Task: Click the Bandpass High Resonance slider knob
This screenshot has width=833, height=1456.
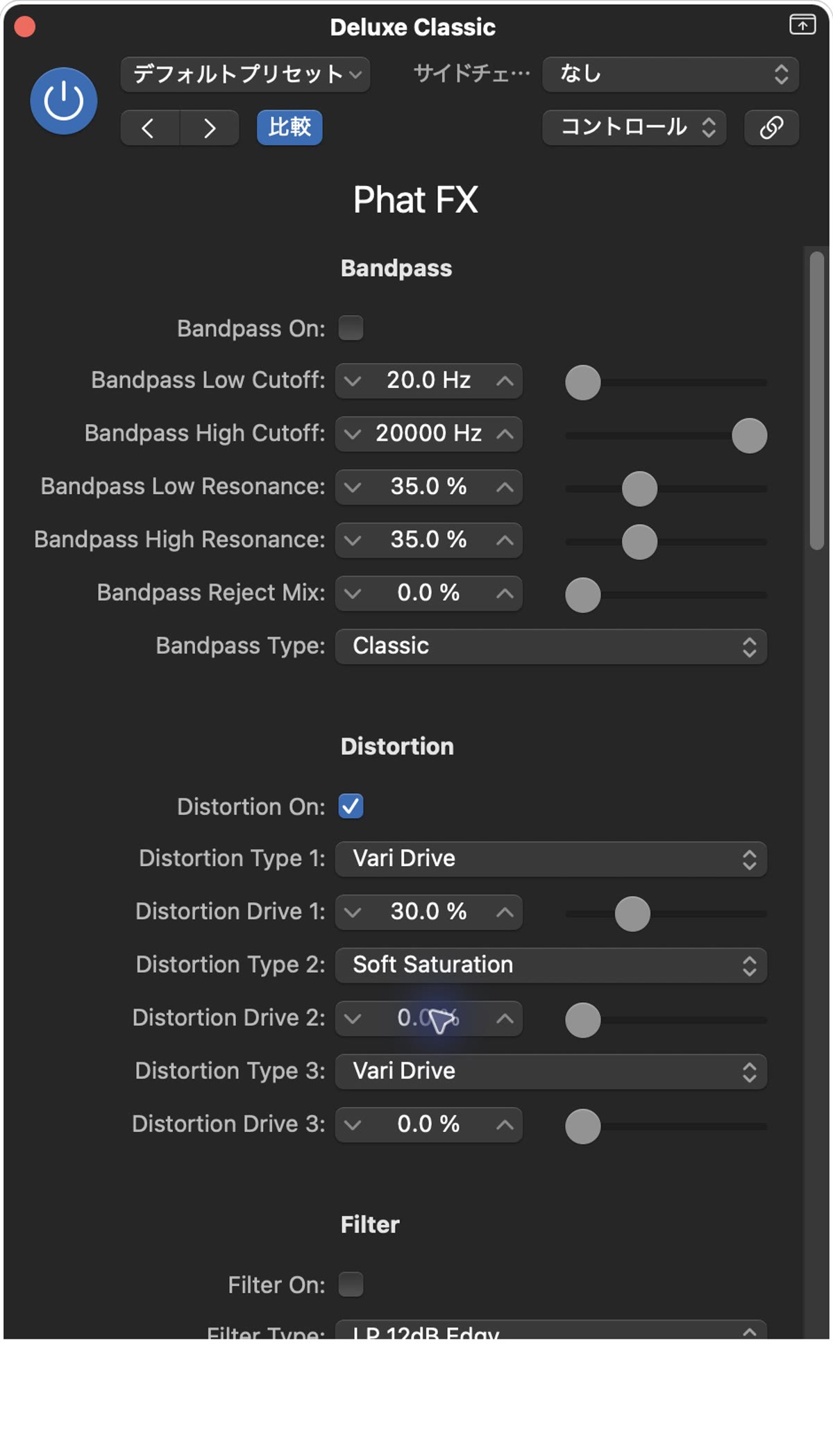Action: pos(639,542)
